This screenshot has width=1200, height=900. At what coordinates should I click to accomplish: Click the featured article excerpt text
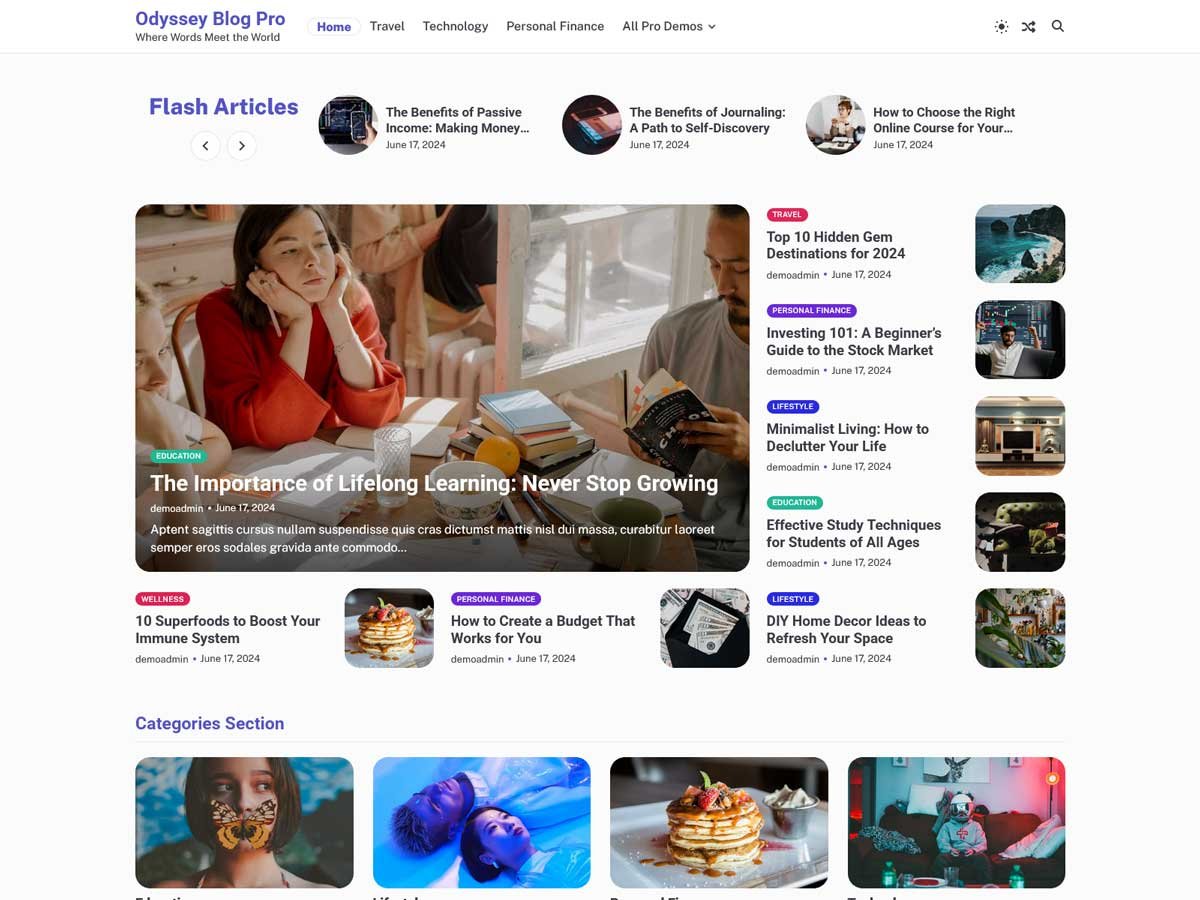(433, 538)
